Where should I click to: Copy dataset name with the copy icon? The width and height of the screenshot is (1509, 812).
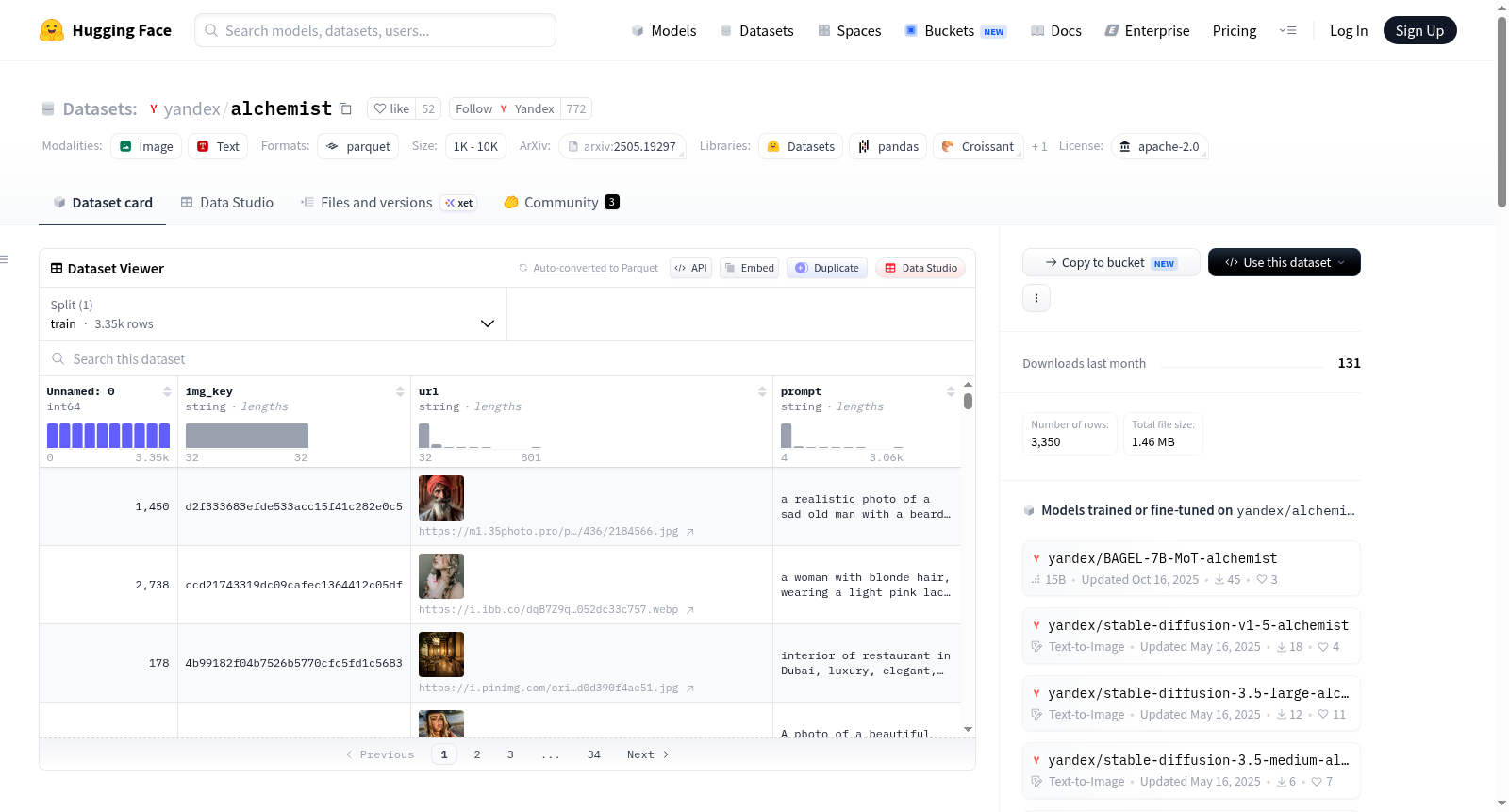tap(345, 108)
